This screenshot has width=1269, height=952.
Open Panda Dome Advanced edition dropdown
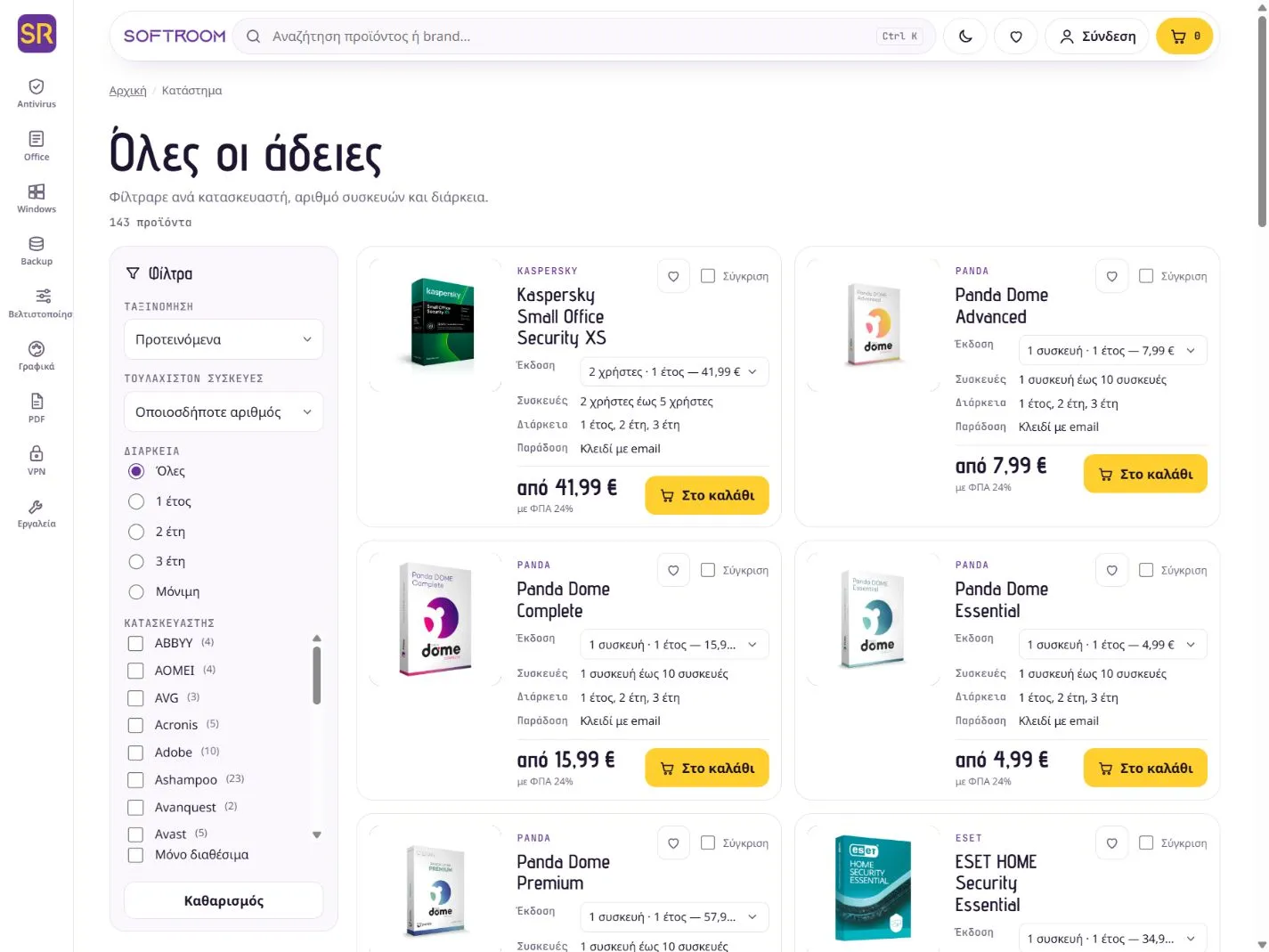point(1112,351)
